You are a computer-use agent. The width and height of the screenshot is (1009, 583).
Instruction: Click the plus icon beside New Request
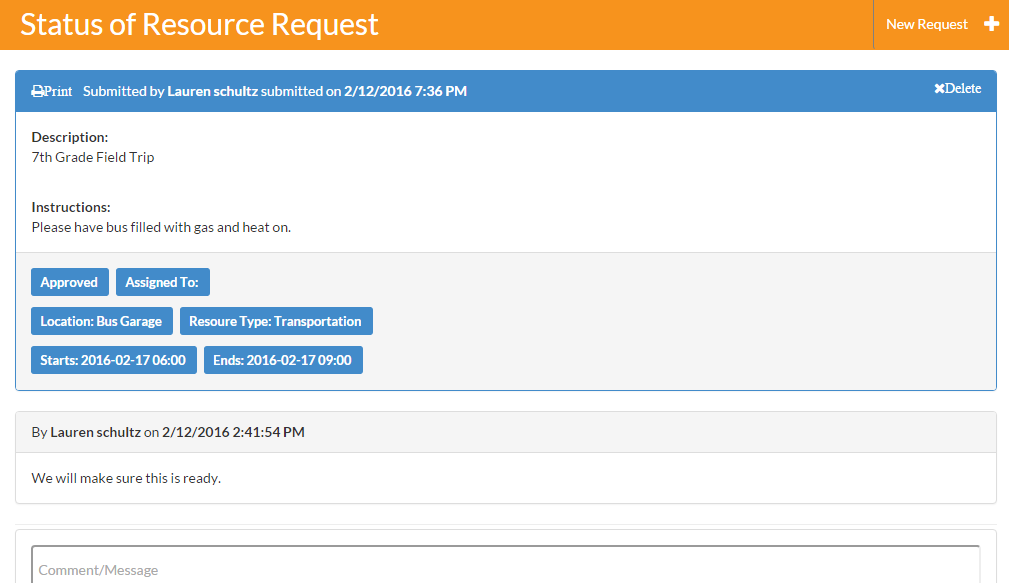point(991,24)
